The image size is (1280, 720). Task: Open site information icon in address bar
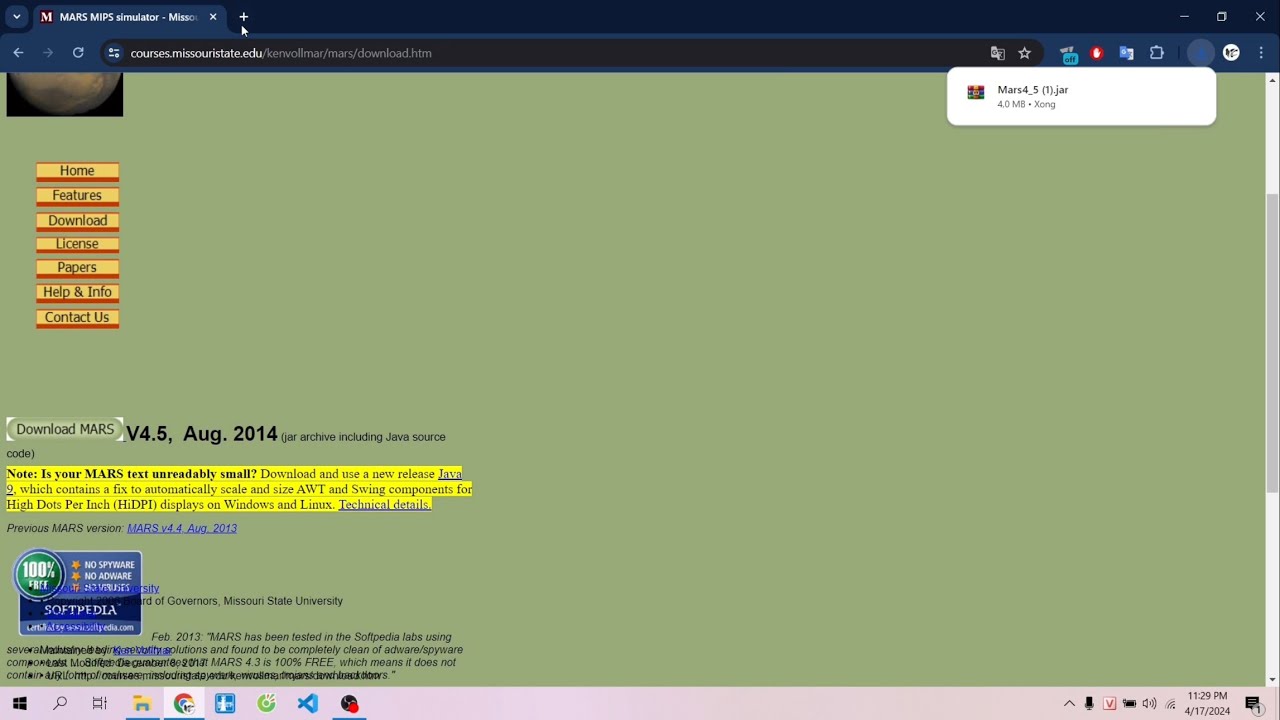click(114, 53)
